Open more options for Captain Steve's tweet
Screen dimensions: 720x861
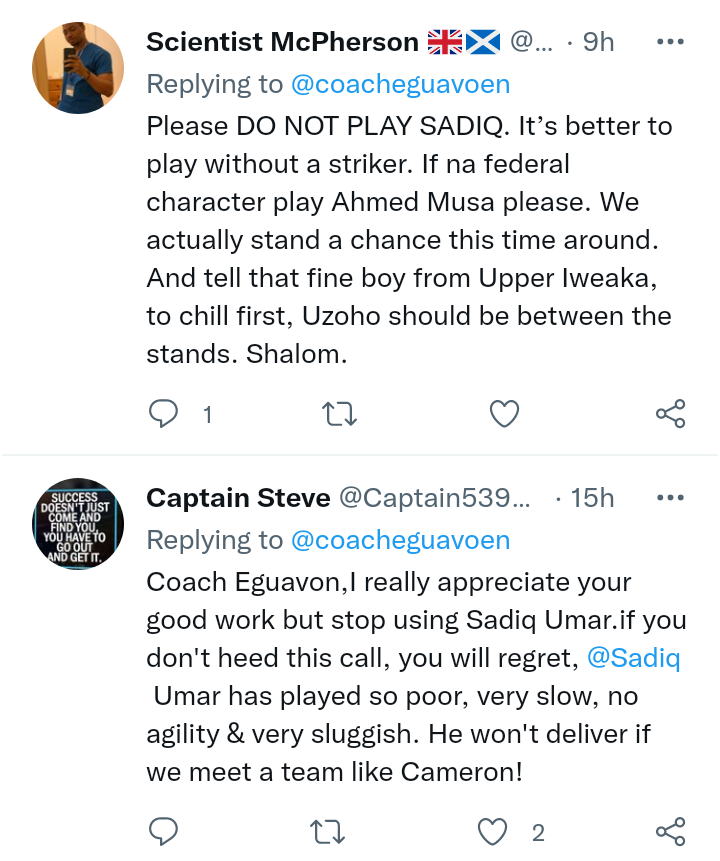pyautogui.click(x=669, y=497)
